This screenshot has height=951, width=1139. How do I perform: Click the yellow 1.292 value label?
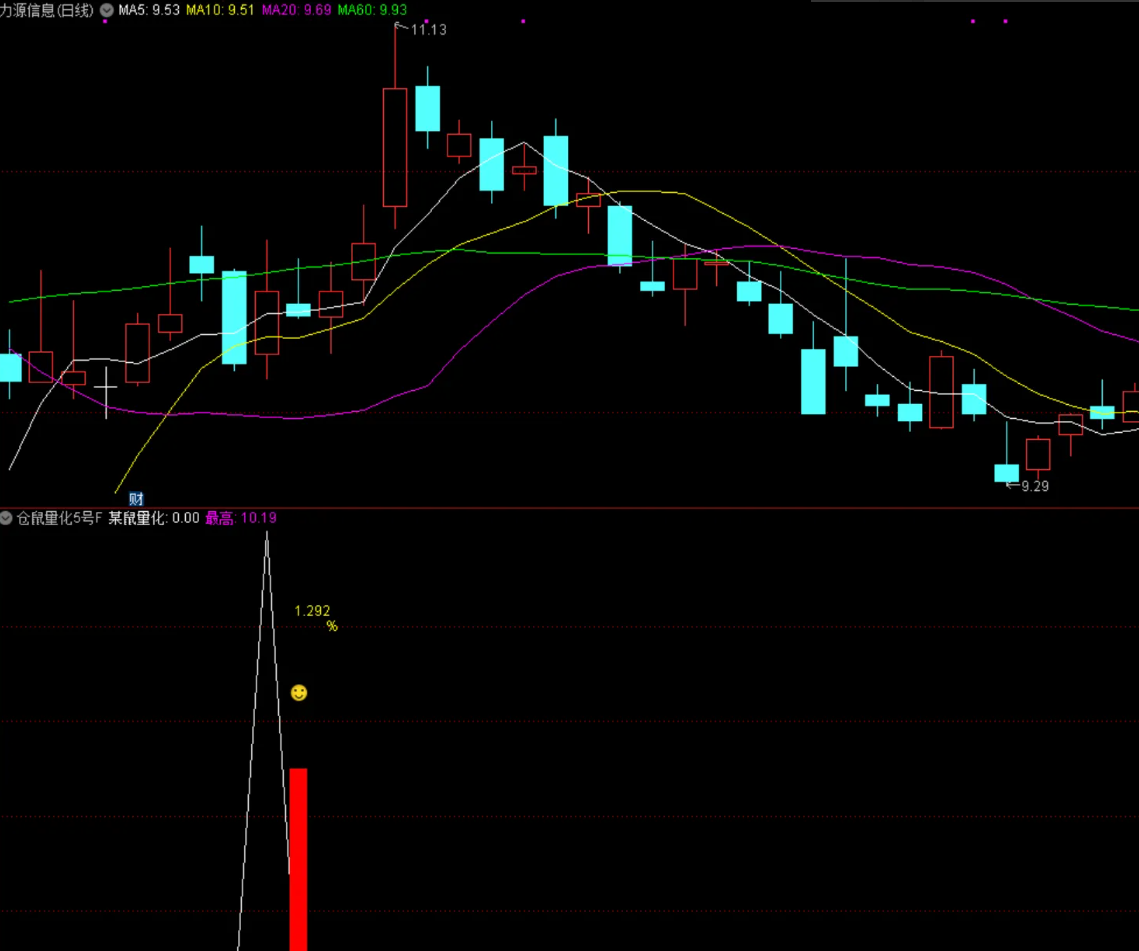(312, 611)
